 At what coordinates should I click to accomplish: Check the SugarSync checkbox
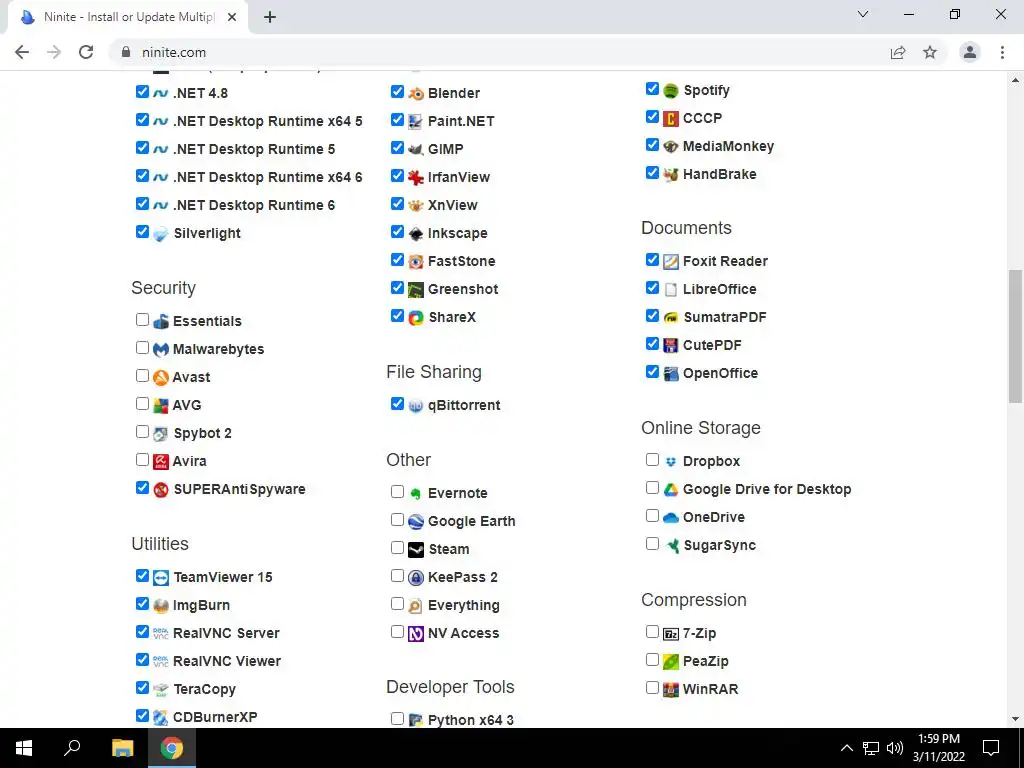pos(652,543)
